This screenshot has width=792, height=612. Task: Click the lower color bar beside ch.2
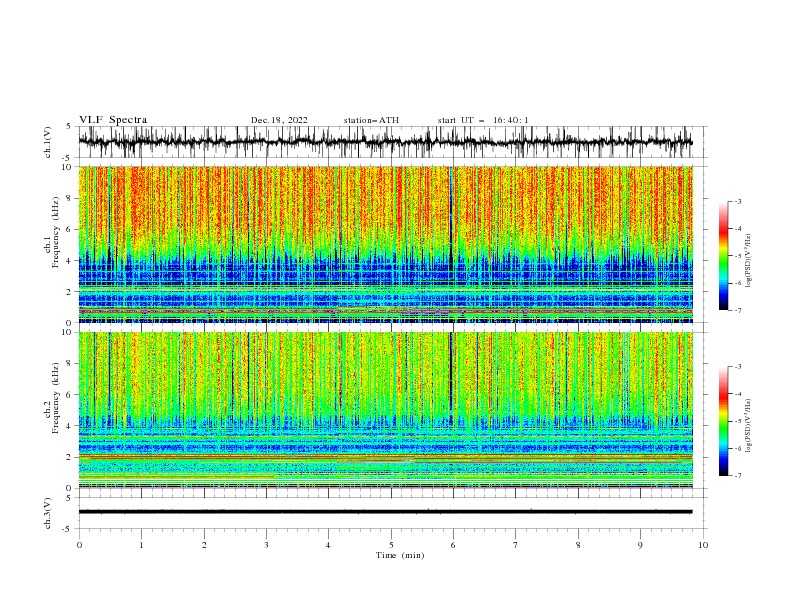[x=723, y=421]
